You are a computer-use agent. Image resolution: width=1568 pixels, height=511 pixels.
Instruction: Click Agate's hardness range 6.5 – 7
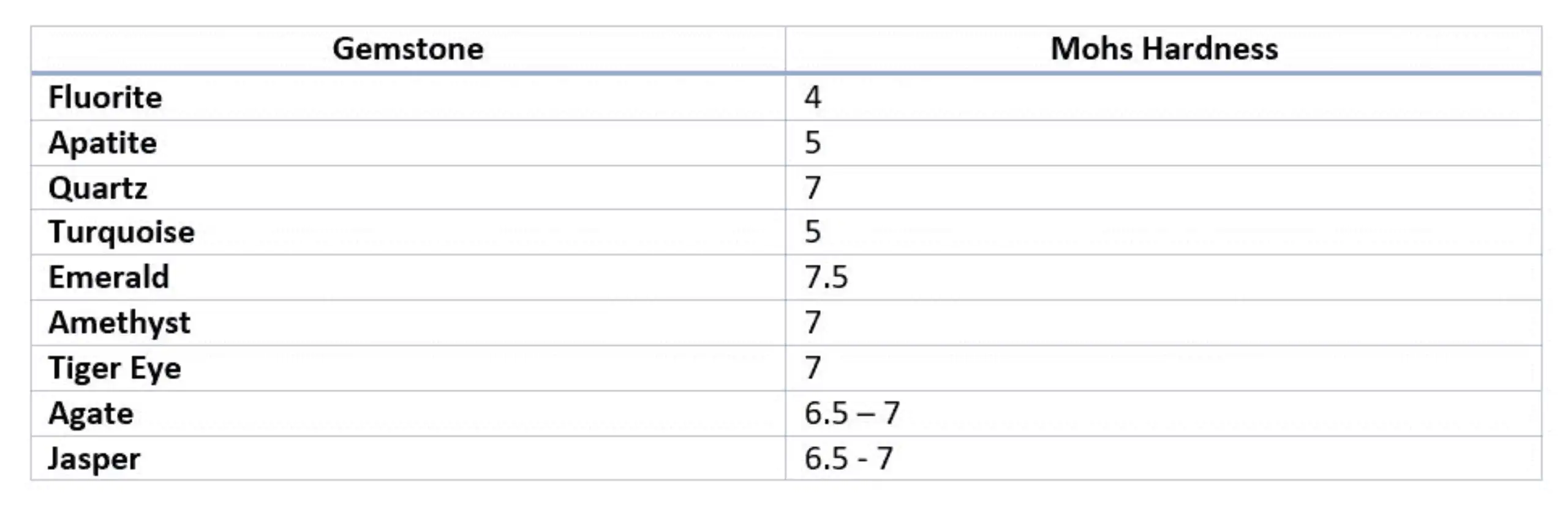pos(852,414)
